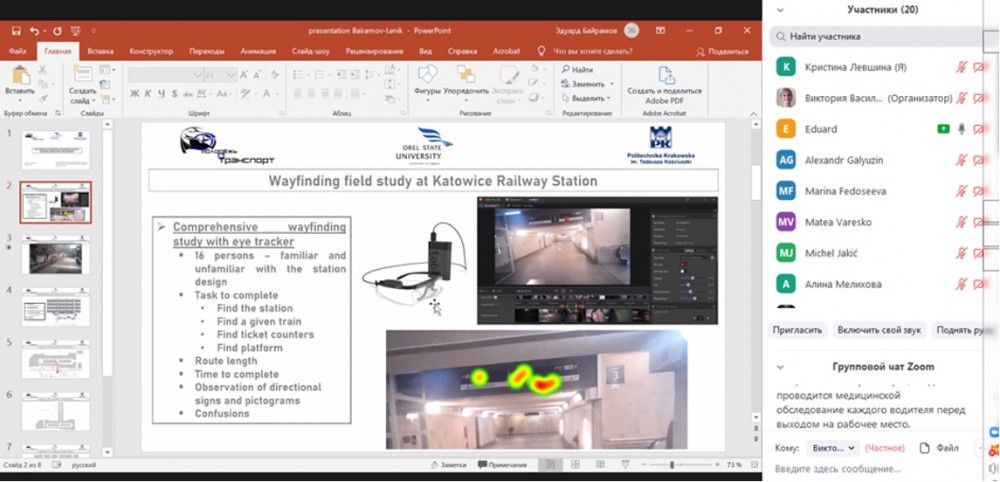
Task: Collapse the Participants (Участники) panel chevron
Action: (x=779, y=9)
